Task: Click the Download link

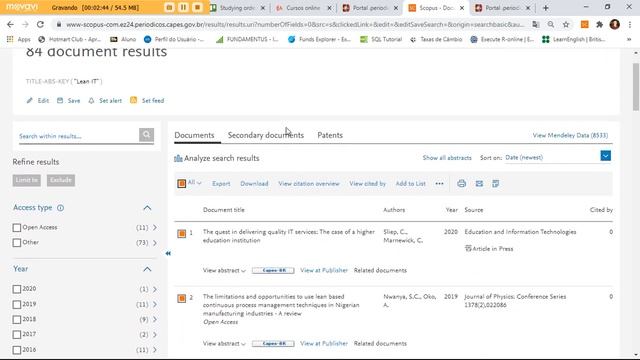Action: [254, 184]
